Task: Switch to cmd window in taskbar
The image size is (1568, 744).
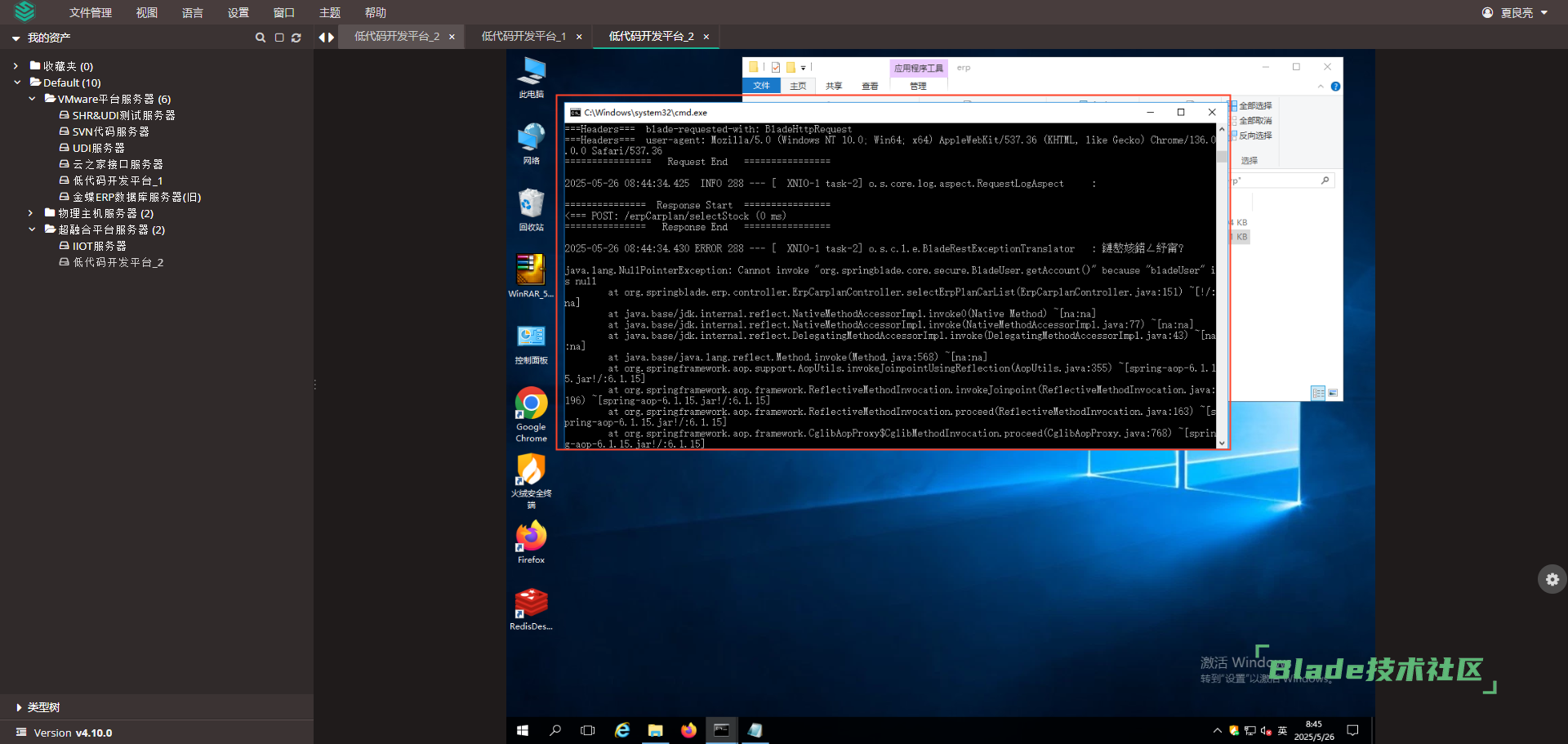Action: (722, 730)
